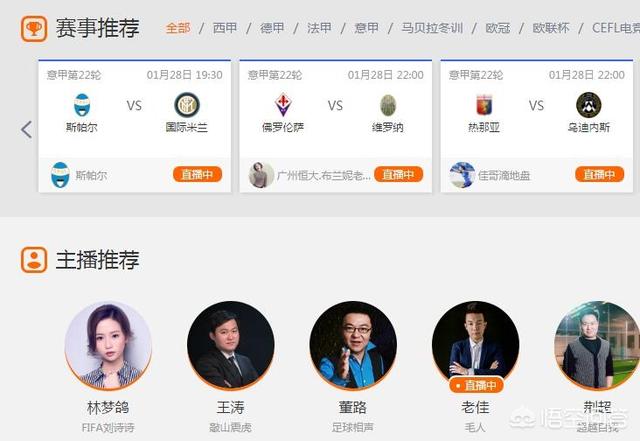Select the 全部 category tab
This screenshot has width=640, height=441.
tap(178, 28)
